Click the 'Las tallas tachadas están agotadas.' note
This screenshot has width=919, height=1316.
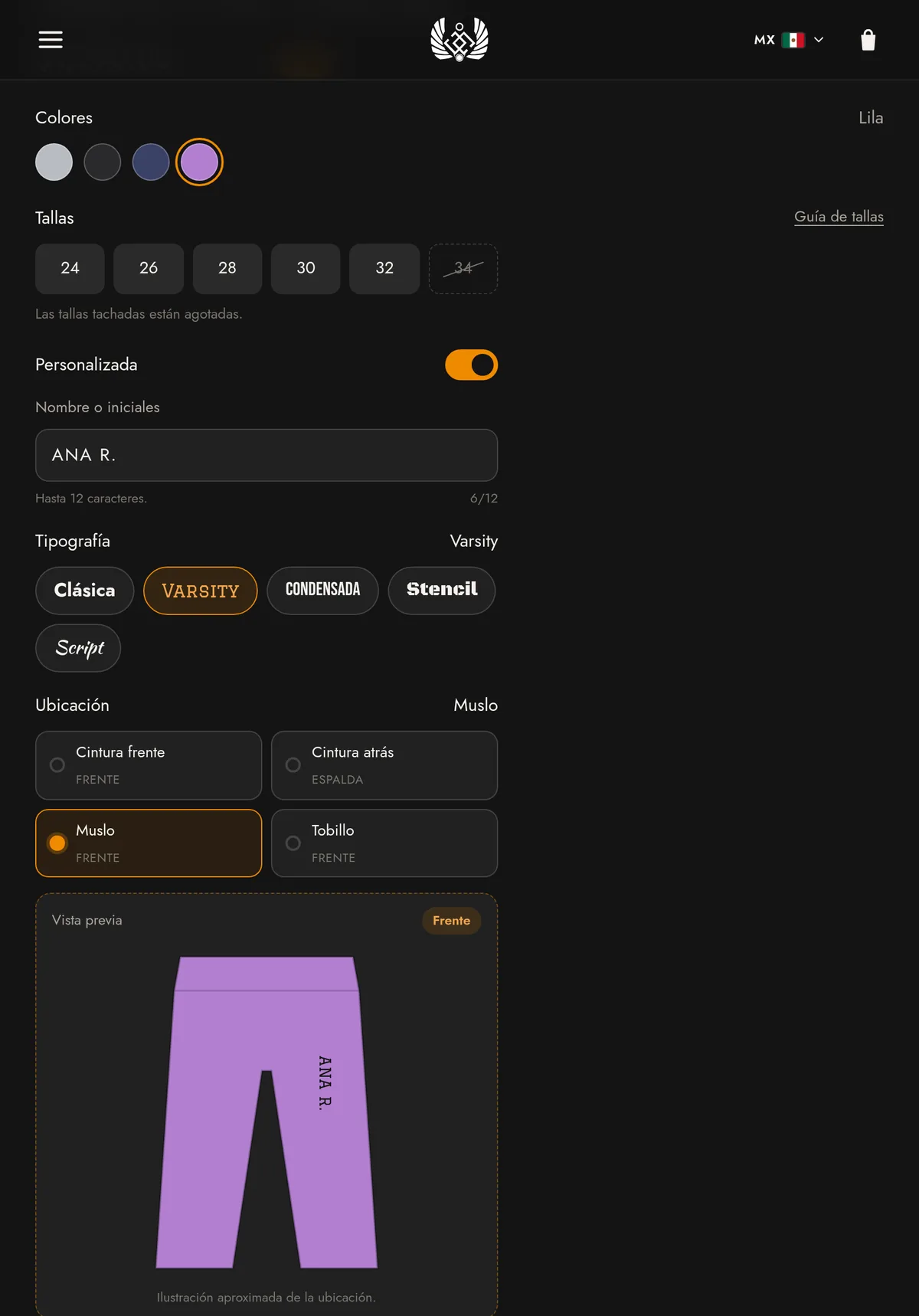[139, 314]
